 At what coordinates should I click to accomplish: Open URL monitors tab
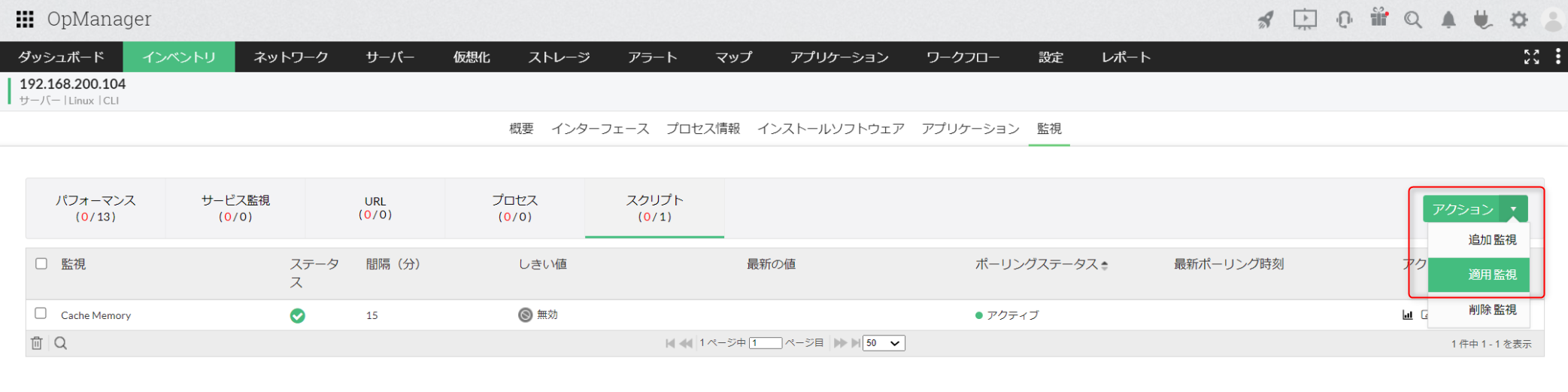[x=375, y=208]
